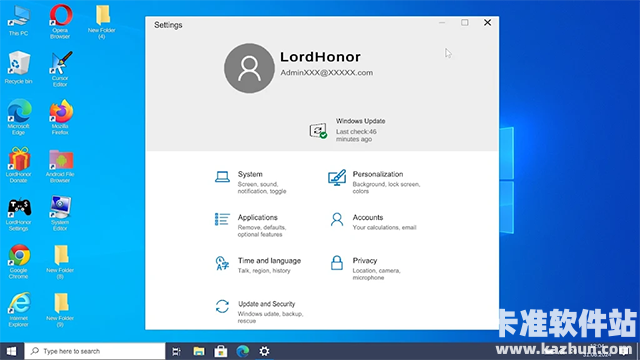640x360 pixels.
Task: Click the Accounts person icon
Action: coord(337,220)
